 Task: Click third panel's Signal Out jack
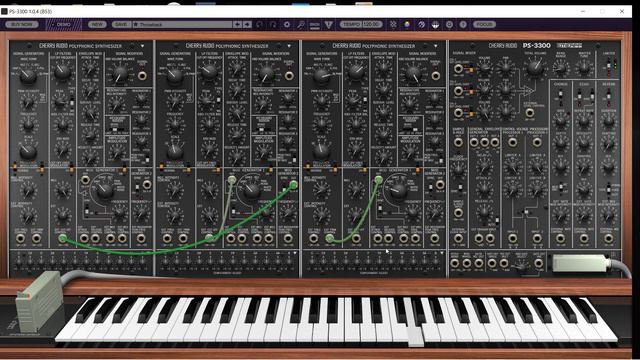[436, 76]
